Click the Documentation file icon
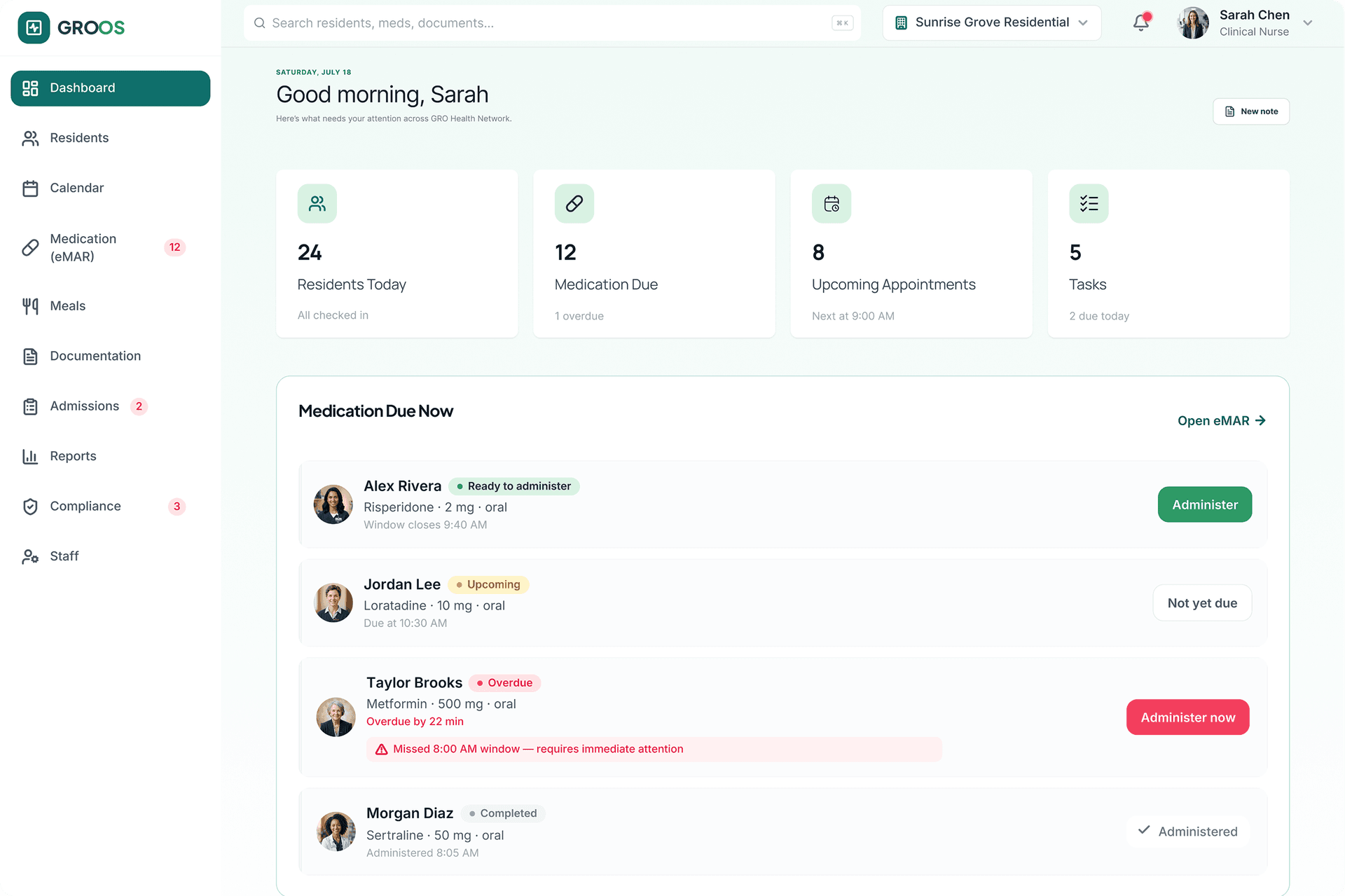This screenshot has width=1345, height=896. coord(30,357)
